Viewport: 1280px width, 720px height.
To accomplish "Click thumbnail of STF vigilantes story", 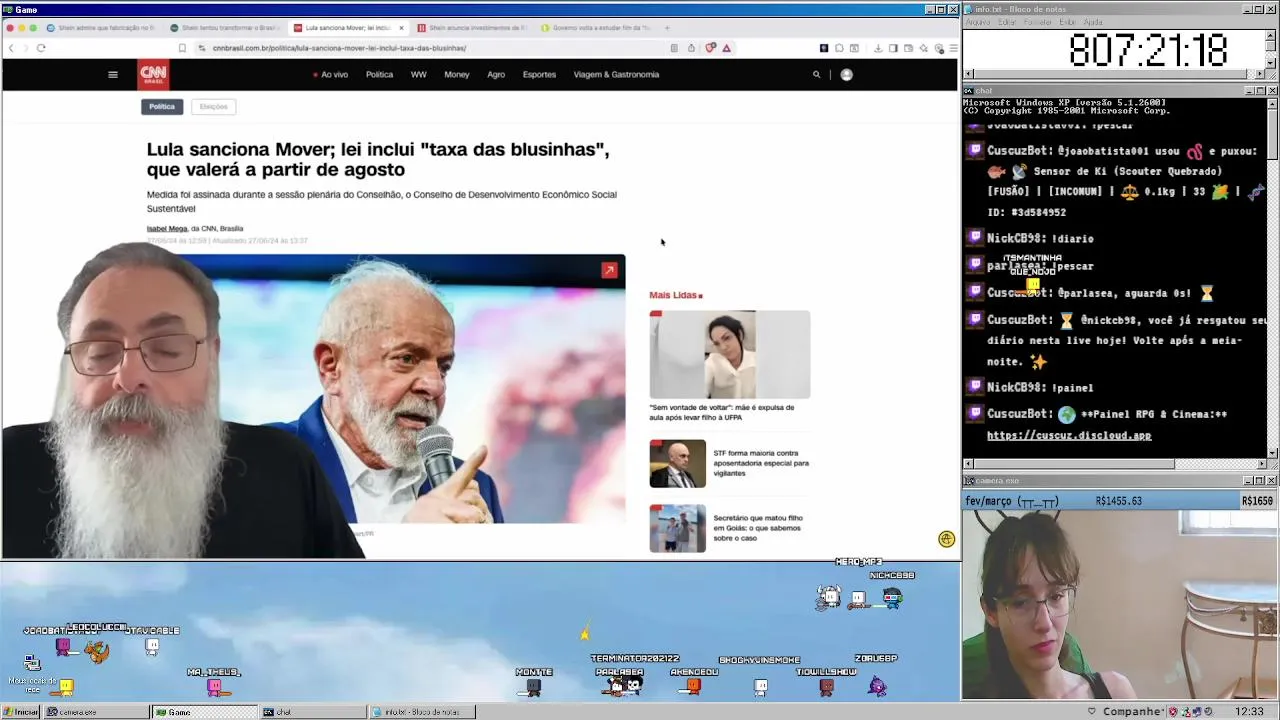I will click(x=677, y=464).
